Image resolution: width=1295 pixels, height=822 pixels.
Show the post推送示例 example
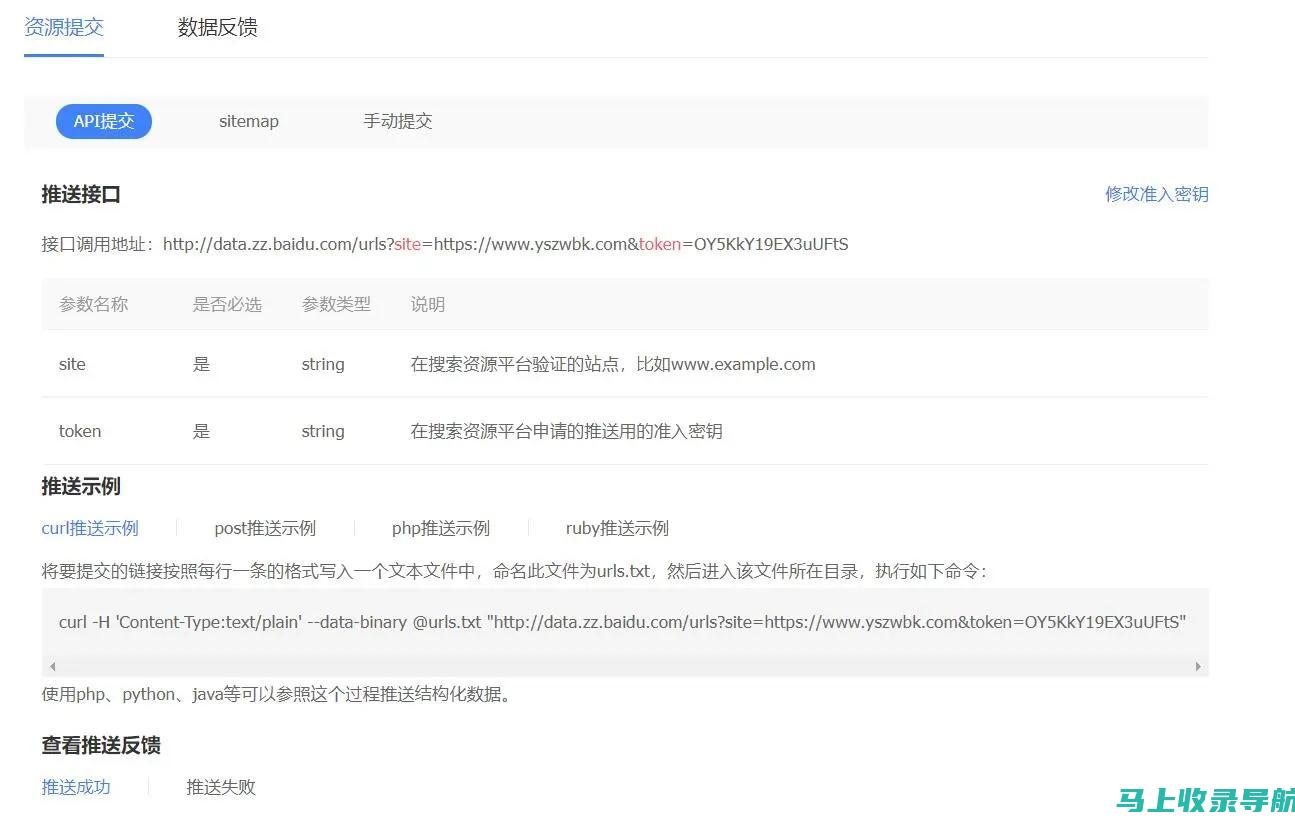(265, 528)
